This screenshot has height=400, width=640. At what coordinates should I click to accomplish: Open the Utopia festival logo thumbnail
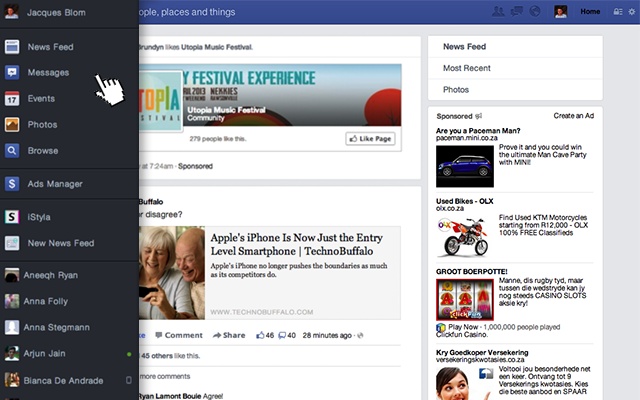coord(160,101)
